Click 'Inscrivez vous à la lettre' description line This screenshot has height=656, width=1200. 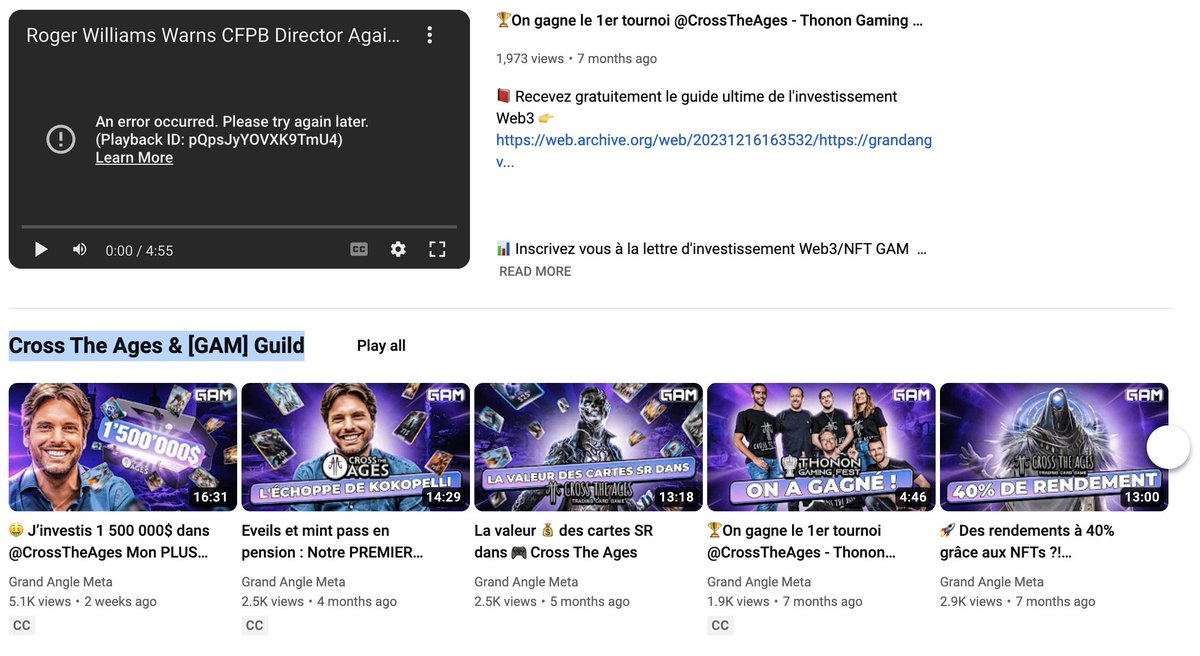point(711,248)
